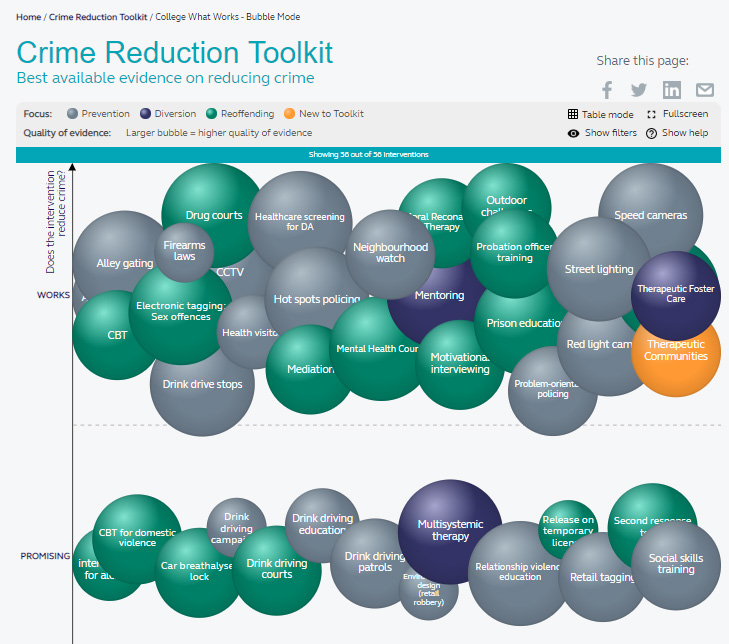Click the New to Toolkit orange dot
Image resolution: width=729 pixels, height=644 pixels.
coord(290,114)
